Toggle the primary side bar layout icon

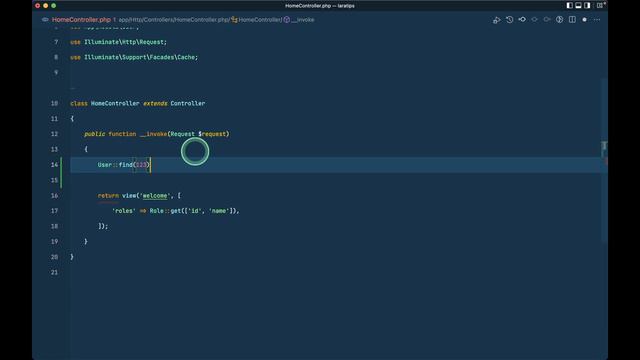[x=569, y=5]
